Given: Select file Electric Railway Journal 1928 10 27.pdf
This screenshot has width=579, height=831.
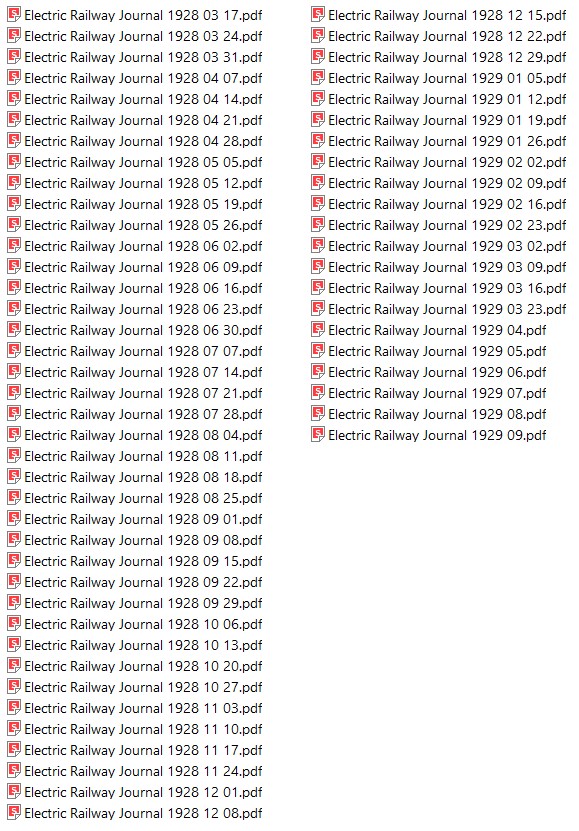Looking at the screenshot, I should click(x=135, y=687).
